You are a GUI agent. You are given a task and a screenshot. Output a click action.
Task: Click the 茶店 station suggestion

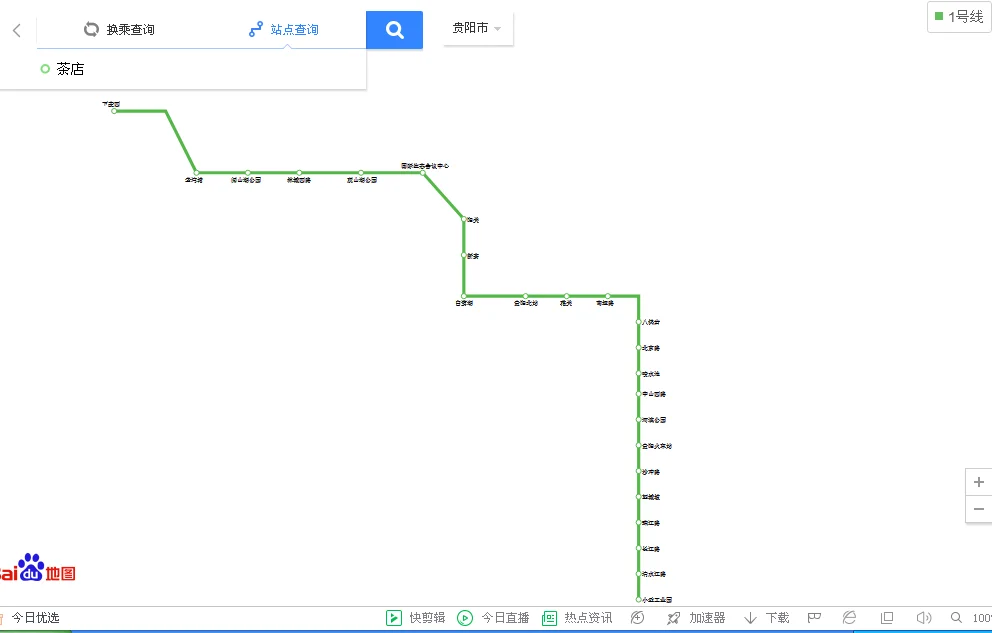70,68
